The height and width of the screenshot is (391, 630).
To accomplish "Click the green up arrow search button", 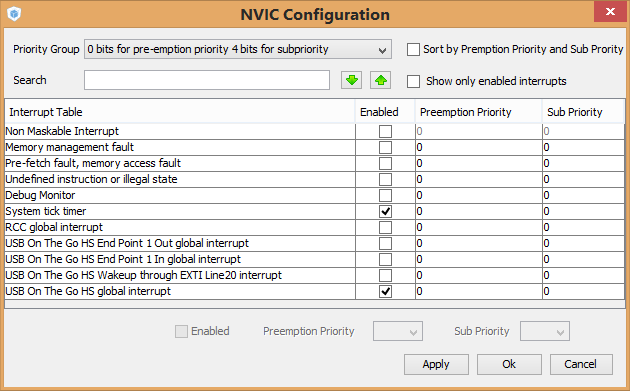I will (x=380, y=80).
